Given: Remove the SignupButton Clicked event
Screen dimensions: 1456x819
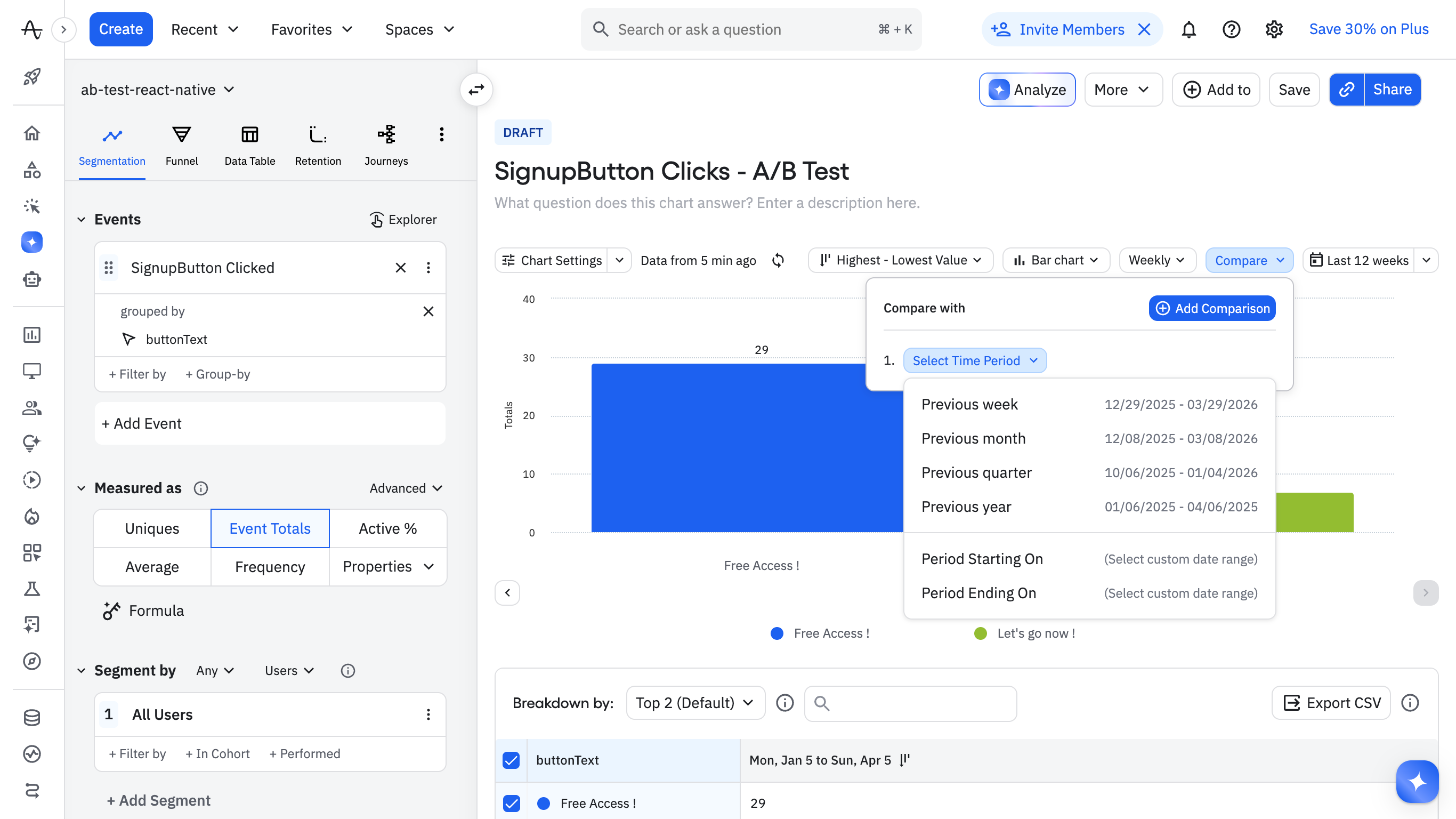Looking at the screenshot, I should pos(400,268).
